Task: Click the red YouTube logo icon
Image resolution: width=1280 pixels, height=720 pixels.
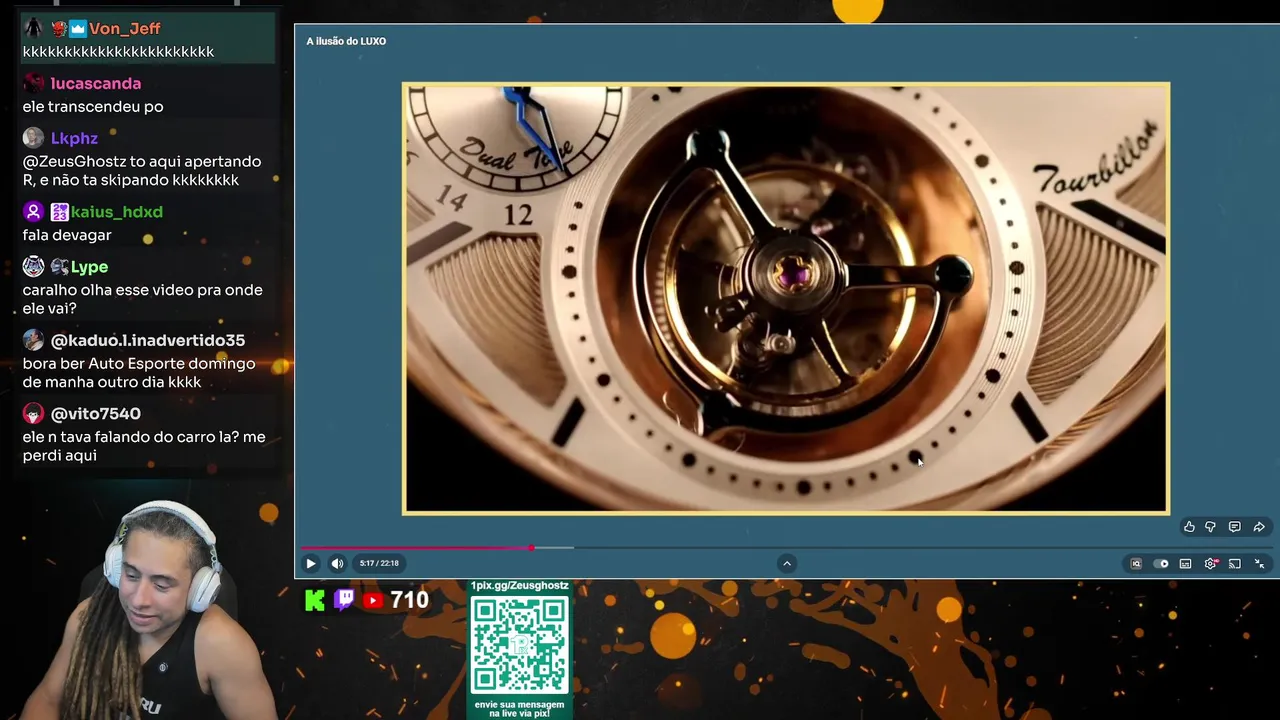Action: coord(373,600)
